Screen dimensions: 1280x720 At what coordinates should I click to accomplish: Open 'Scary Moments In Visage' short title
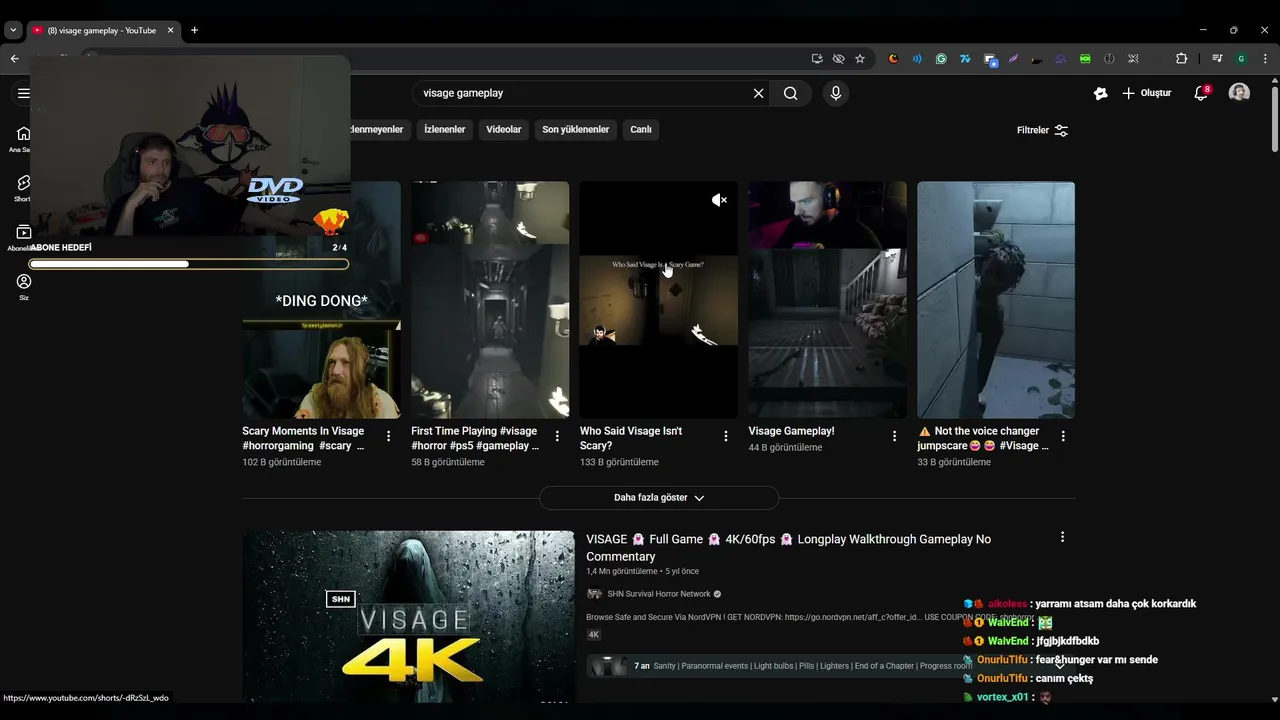pyautogui.click(x=303, y=438)
